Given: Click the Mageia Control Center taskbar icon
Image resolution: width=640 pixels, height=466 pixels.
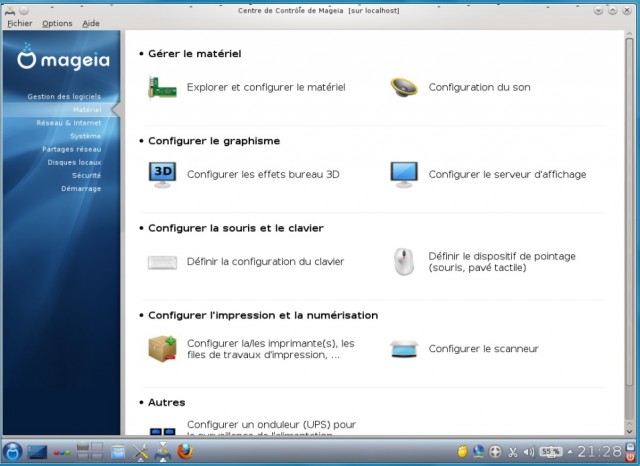Looking at the screenshot, I should (x=162, y=451).
